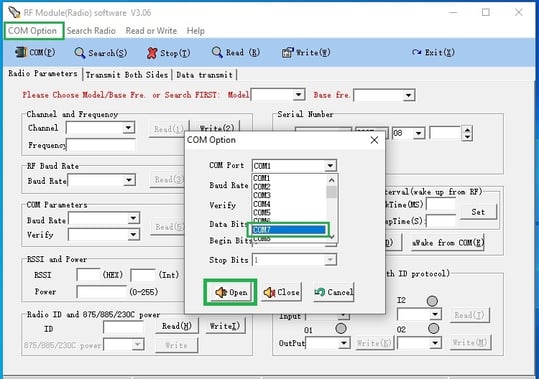The width and height of the screenshot is (539, 379).
Task: Open the COM Option menu
Action: (32, 31)
